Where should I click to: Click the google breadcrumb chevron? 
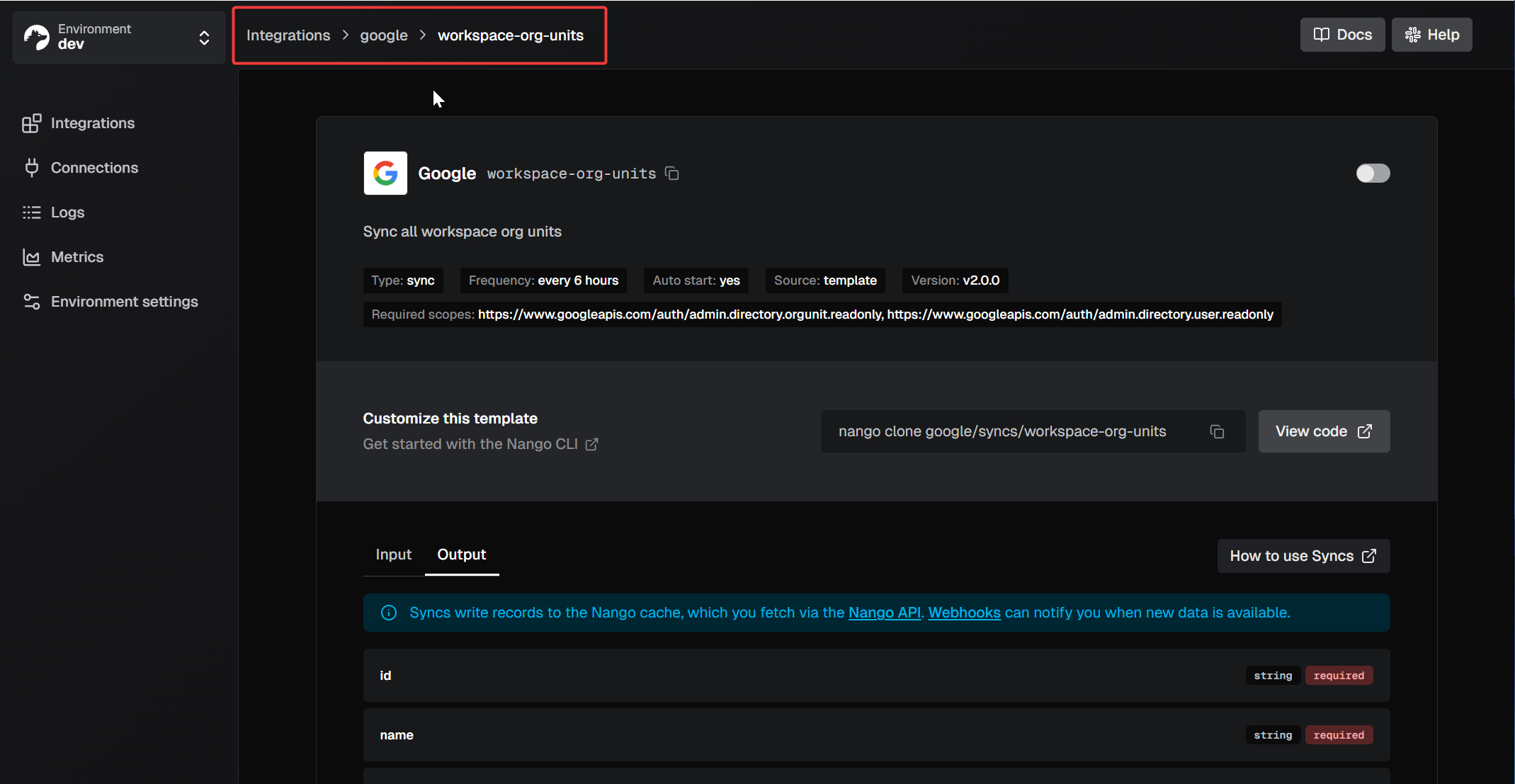tap(421, 35)
